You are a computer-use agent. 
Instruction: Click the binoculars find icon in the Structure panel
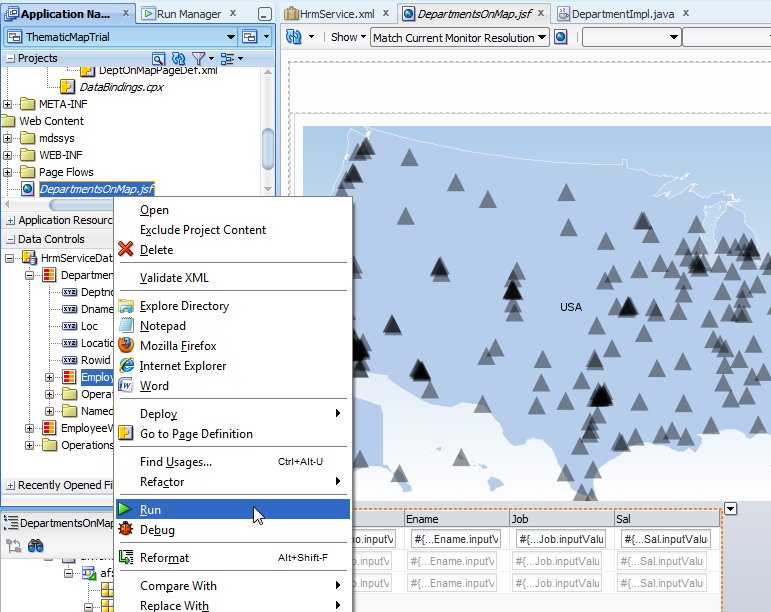(x=35, y=546)
